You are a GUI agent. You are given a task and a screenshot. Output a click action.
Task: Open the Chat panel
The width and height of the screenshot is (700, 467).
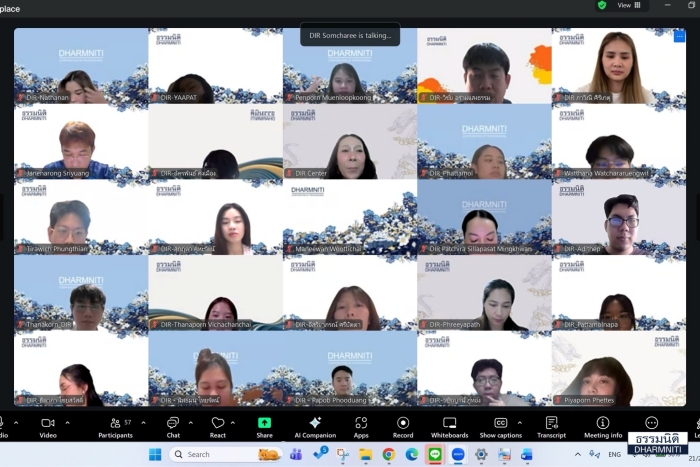point(173,425)
